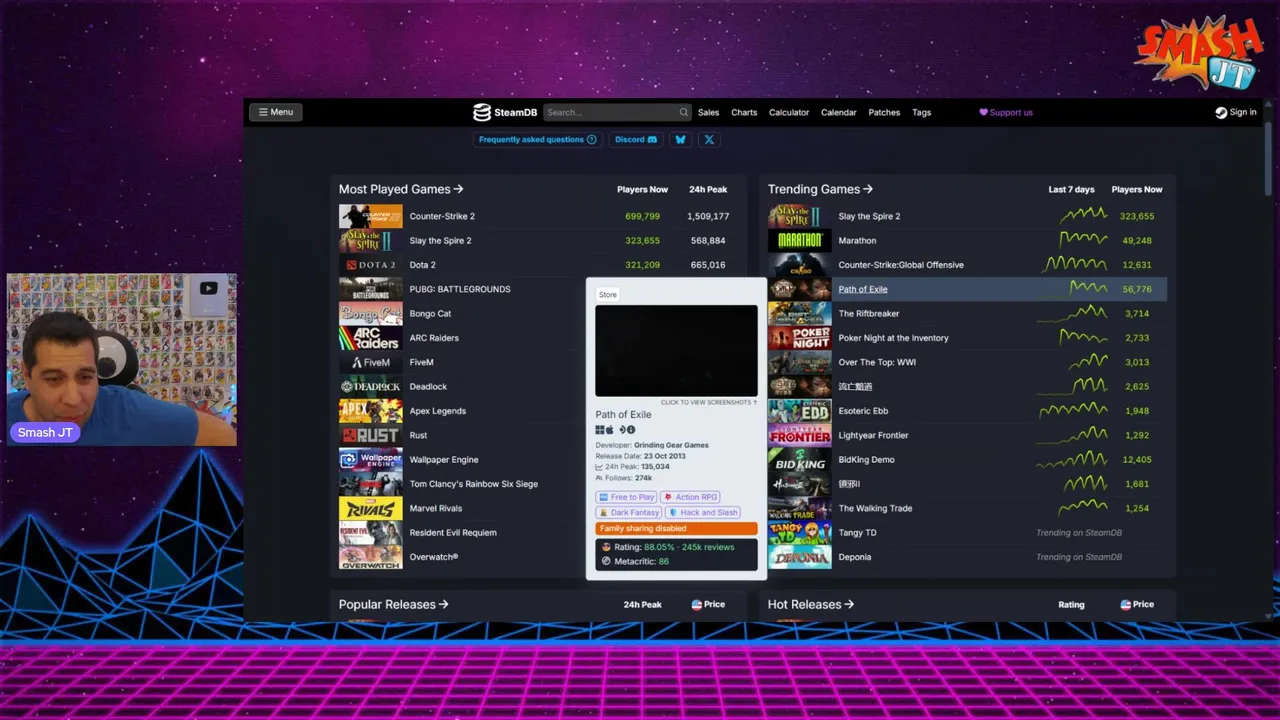Image resolution: width=1280 pixels, height=720 pixels.
Task: Open Slay the Spire 2 sparkline chart
Action: pos(1083,216)
